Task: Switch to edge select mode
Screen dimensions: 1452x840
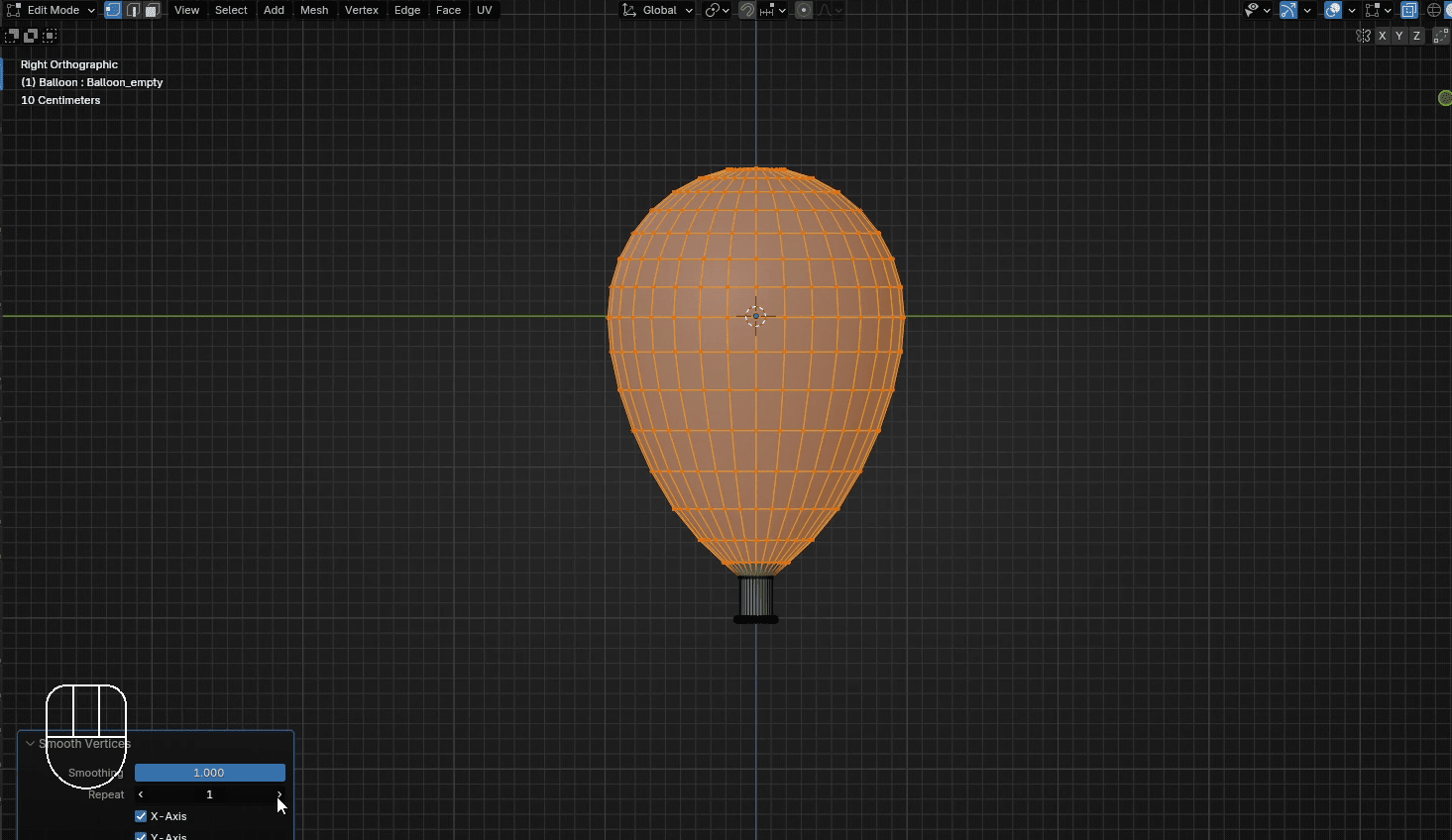Action: pyautogui.click(x=133, y=10)
